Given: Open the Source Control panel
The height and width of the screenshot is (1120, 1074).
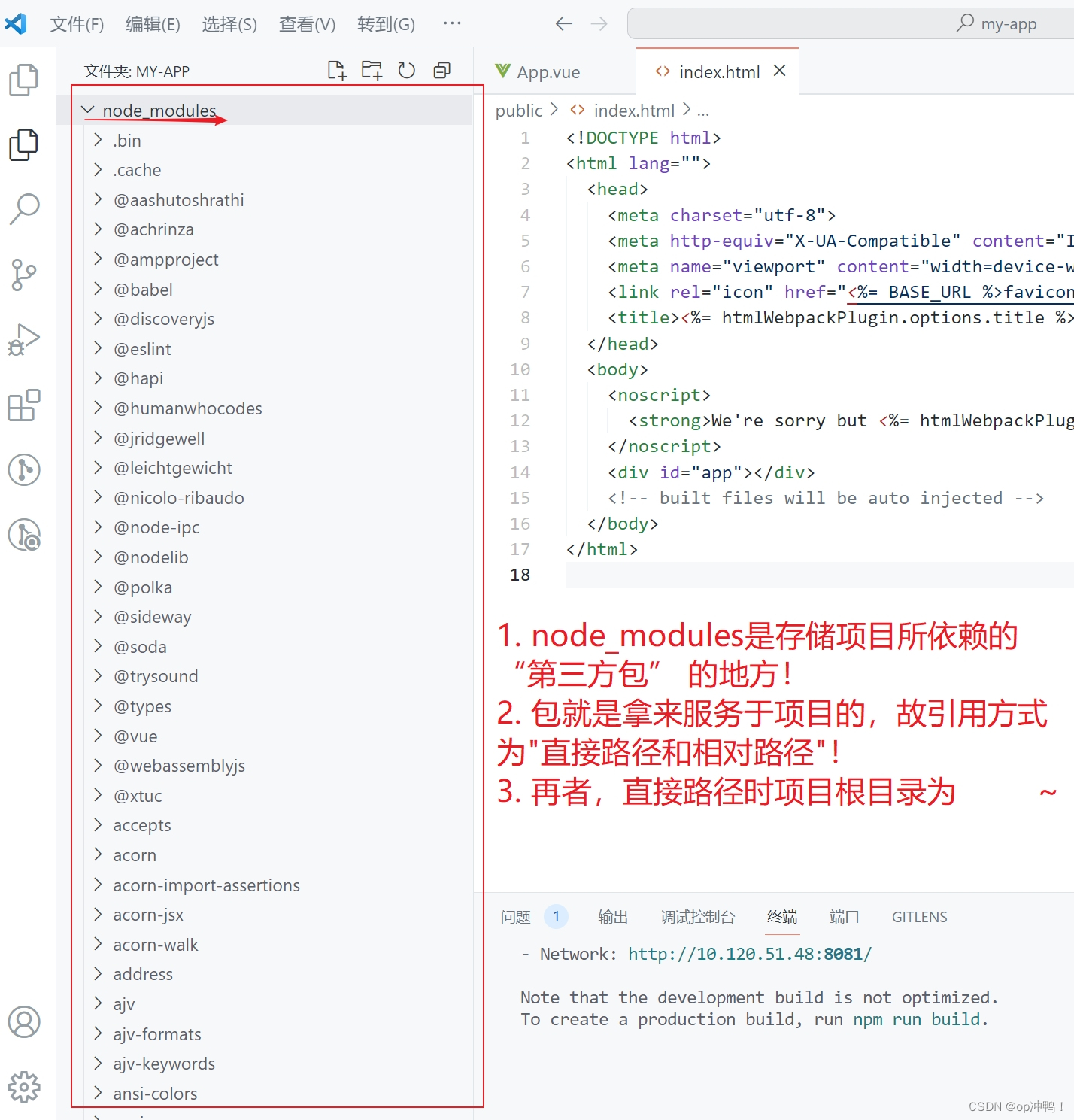Looking at the screenshot, I should click(x=25, y=275).
